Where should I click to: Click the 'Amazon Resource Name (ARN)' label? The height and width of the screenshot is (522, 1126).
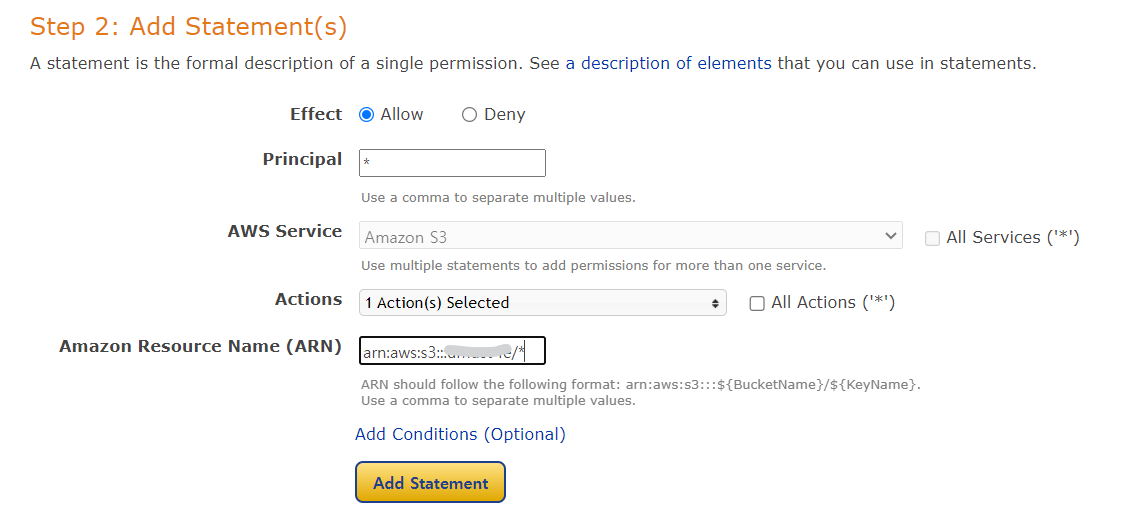[x=200, y=346]
